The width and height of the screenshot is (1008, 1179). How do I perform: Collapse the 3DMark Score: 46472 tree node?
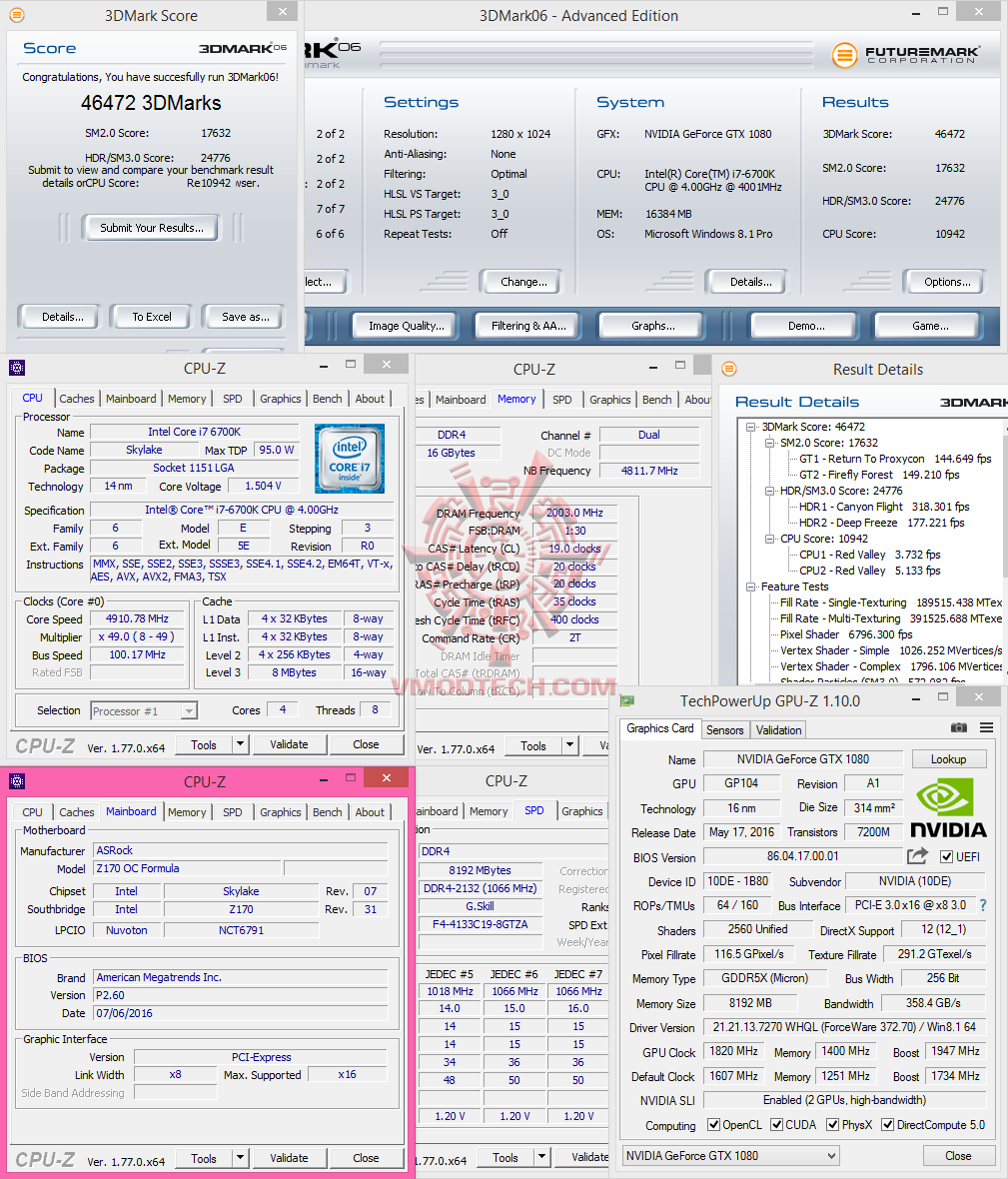point(750,427)
